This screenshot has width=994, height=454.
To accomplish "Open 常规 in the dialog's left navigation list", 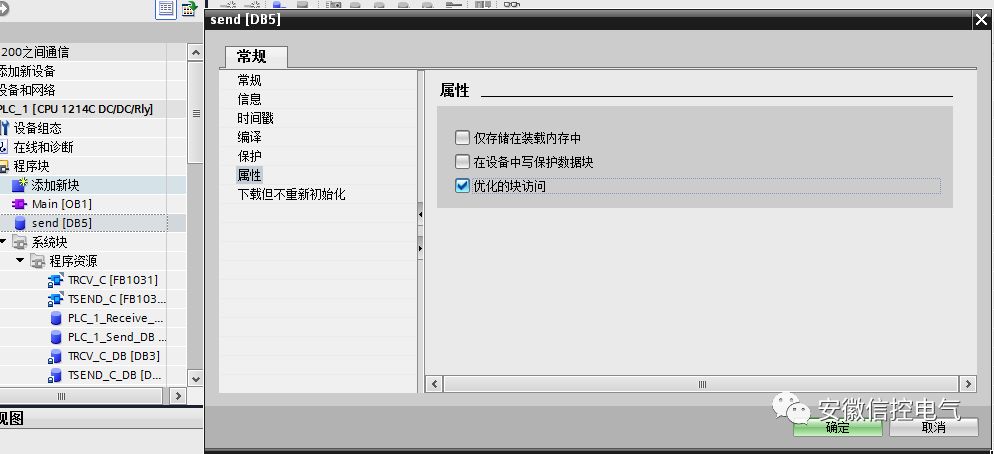I will pos(250,81).
